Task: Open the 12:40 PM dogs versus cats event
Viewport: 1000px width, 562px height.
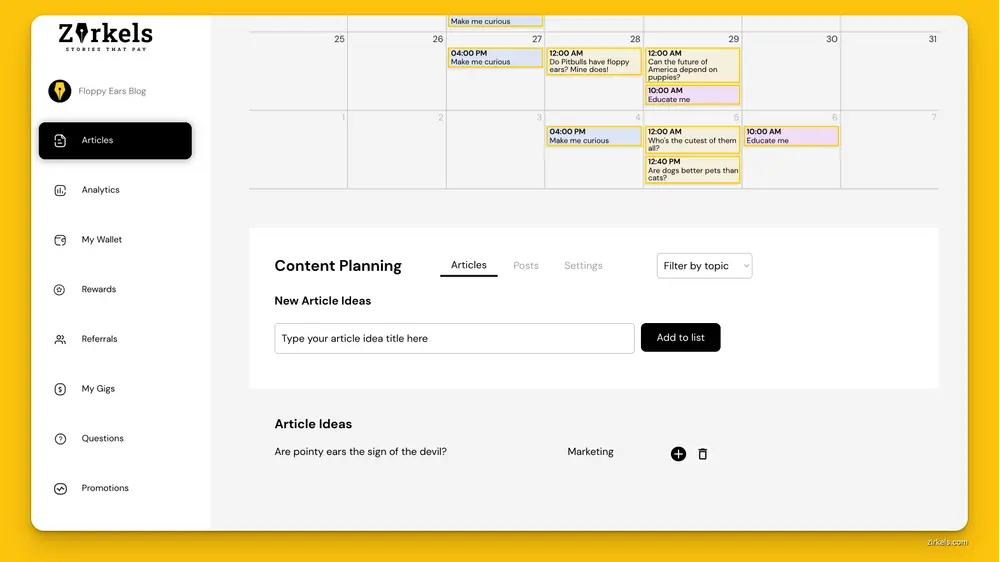Action: [x=693, y=170]
